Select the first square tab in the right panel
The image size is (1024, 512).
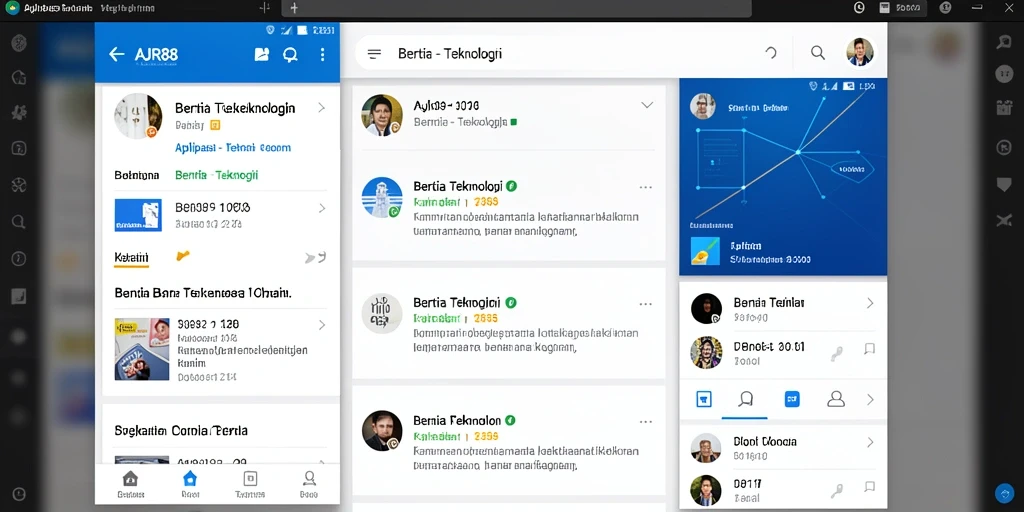click(x=703, y=399)
